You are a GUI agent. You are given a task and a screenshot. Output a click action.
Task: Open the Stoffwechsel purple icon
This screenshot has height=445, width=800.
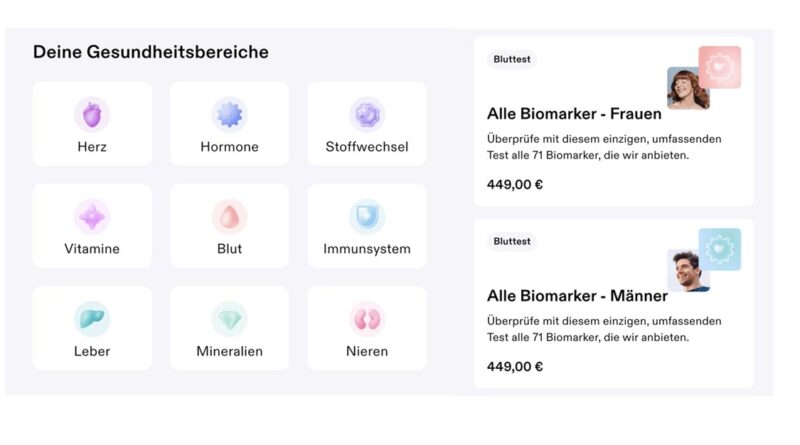[366, 115]
